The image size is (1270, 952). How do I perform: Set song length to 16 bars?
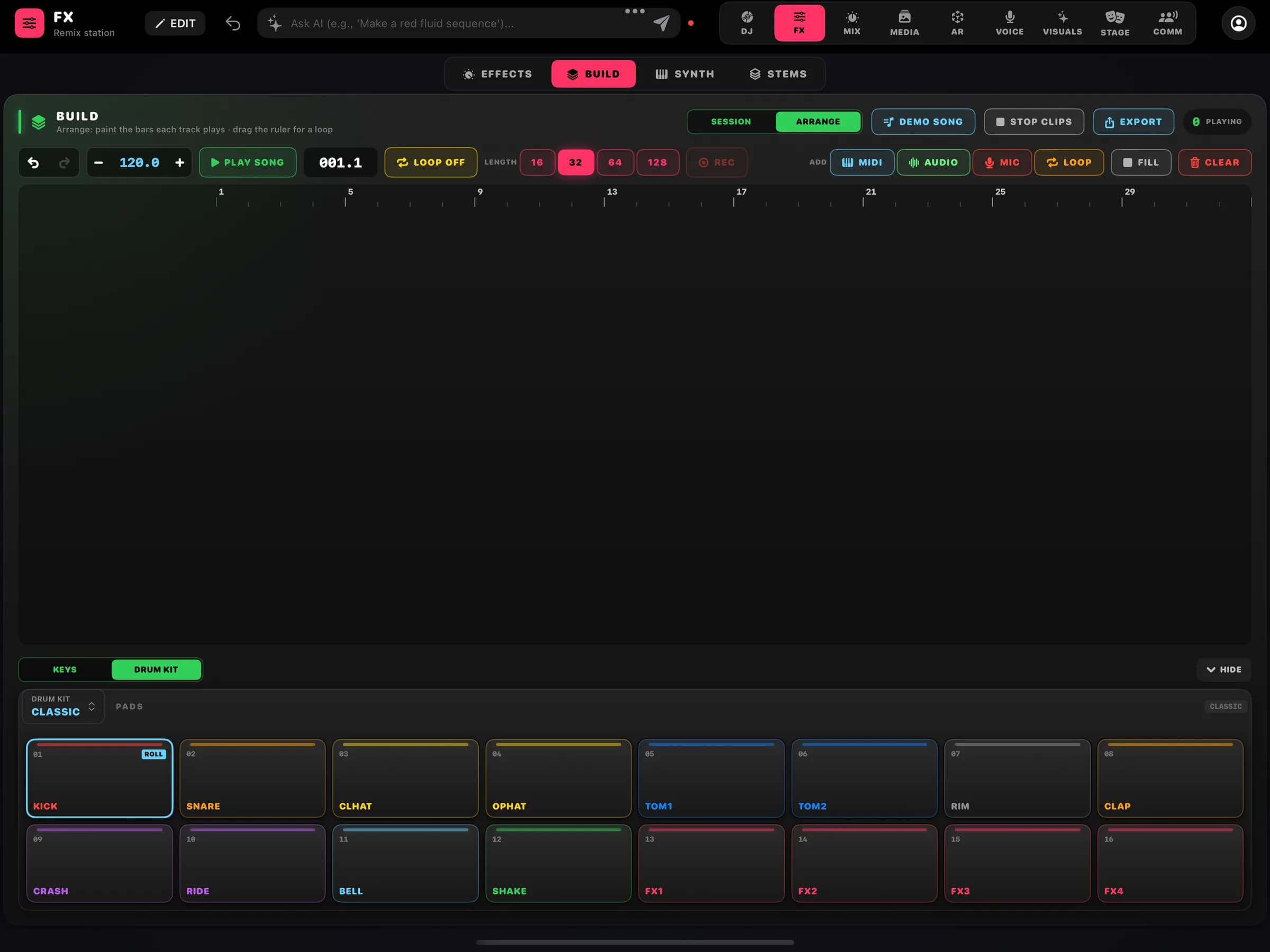537,162
